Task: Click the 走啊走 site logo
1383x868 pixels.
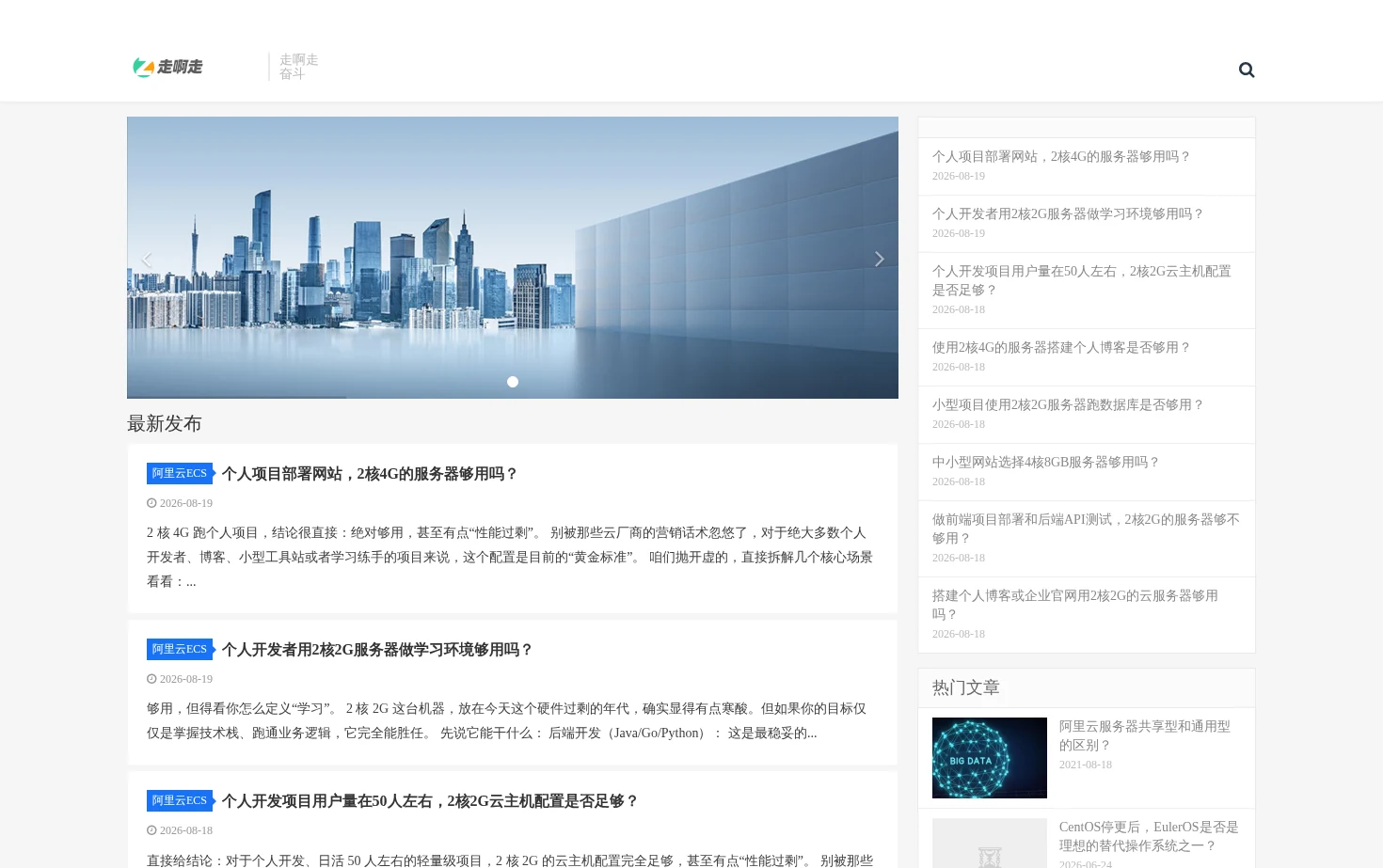Action: (x=167, y=67)
